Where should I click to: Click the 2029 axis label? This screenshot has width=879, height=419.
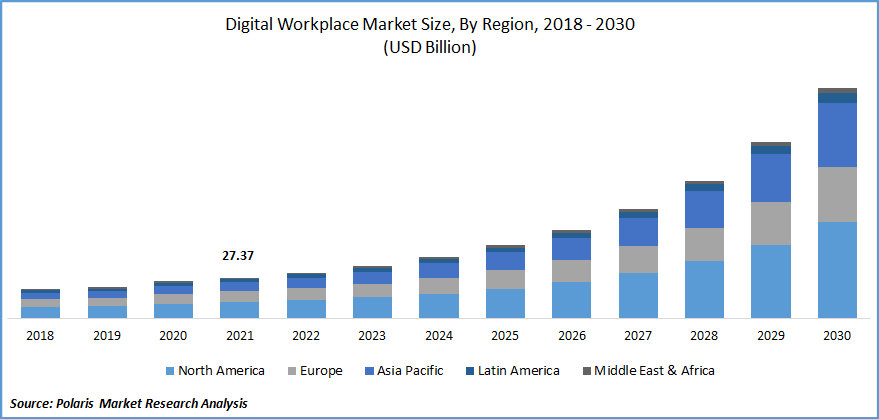(x=771, y=336)
